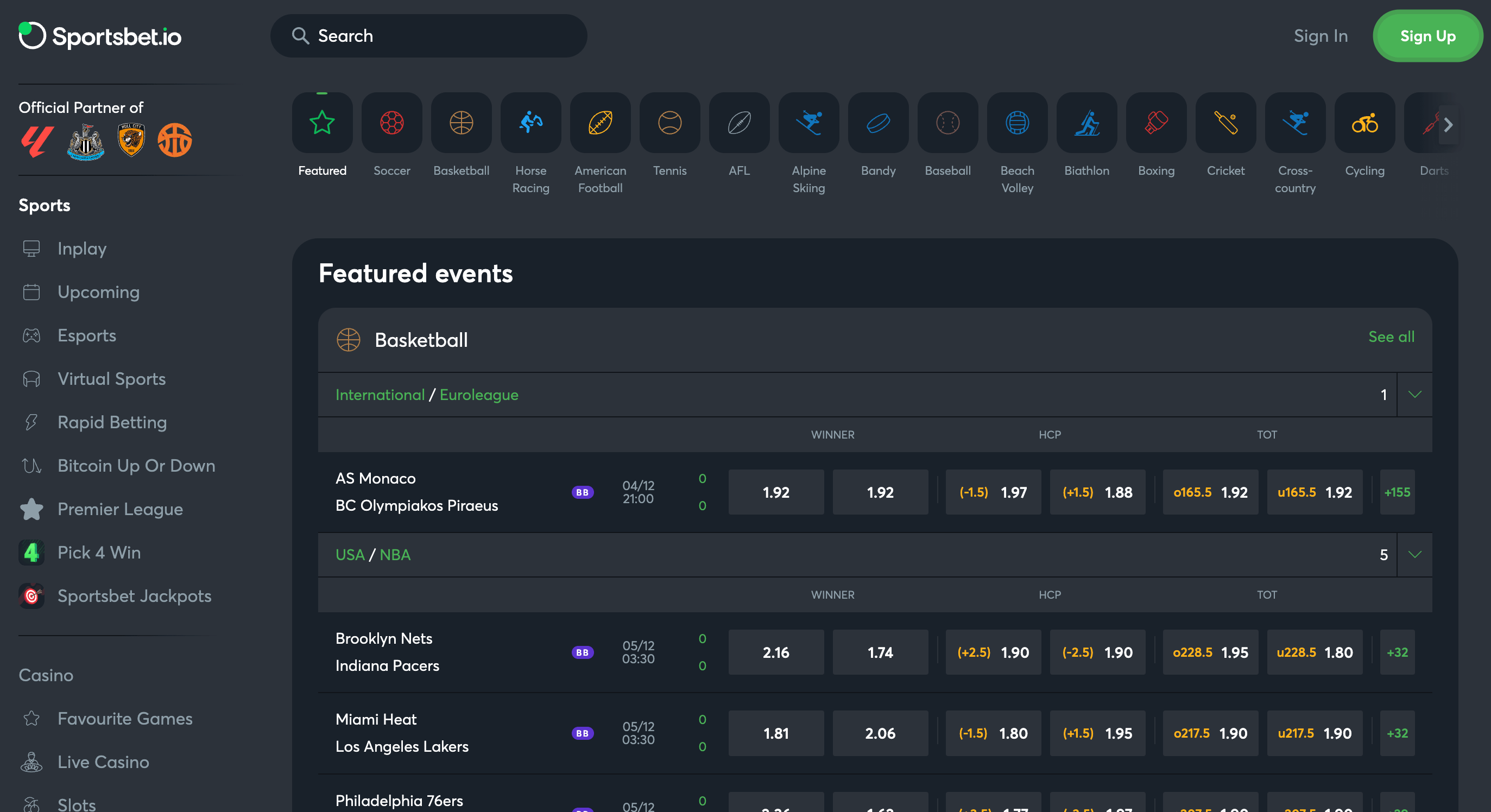The image size is (1491, 812).
Task: Click the BB badge for AS Monaco match
Action: pos(582,492)
